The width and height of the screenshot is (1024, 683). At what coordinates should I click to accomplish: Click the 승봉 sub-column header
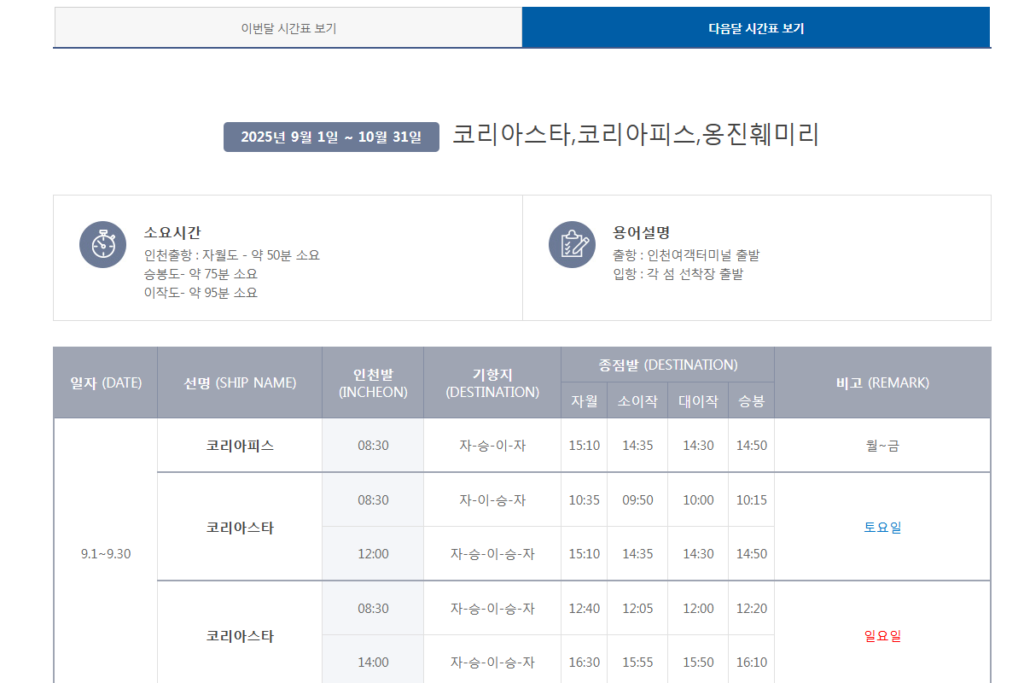(x=751, y=401)
